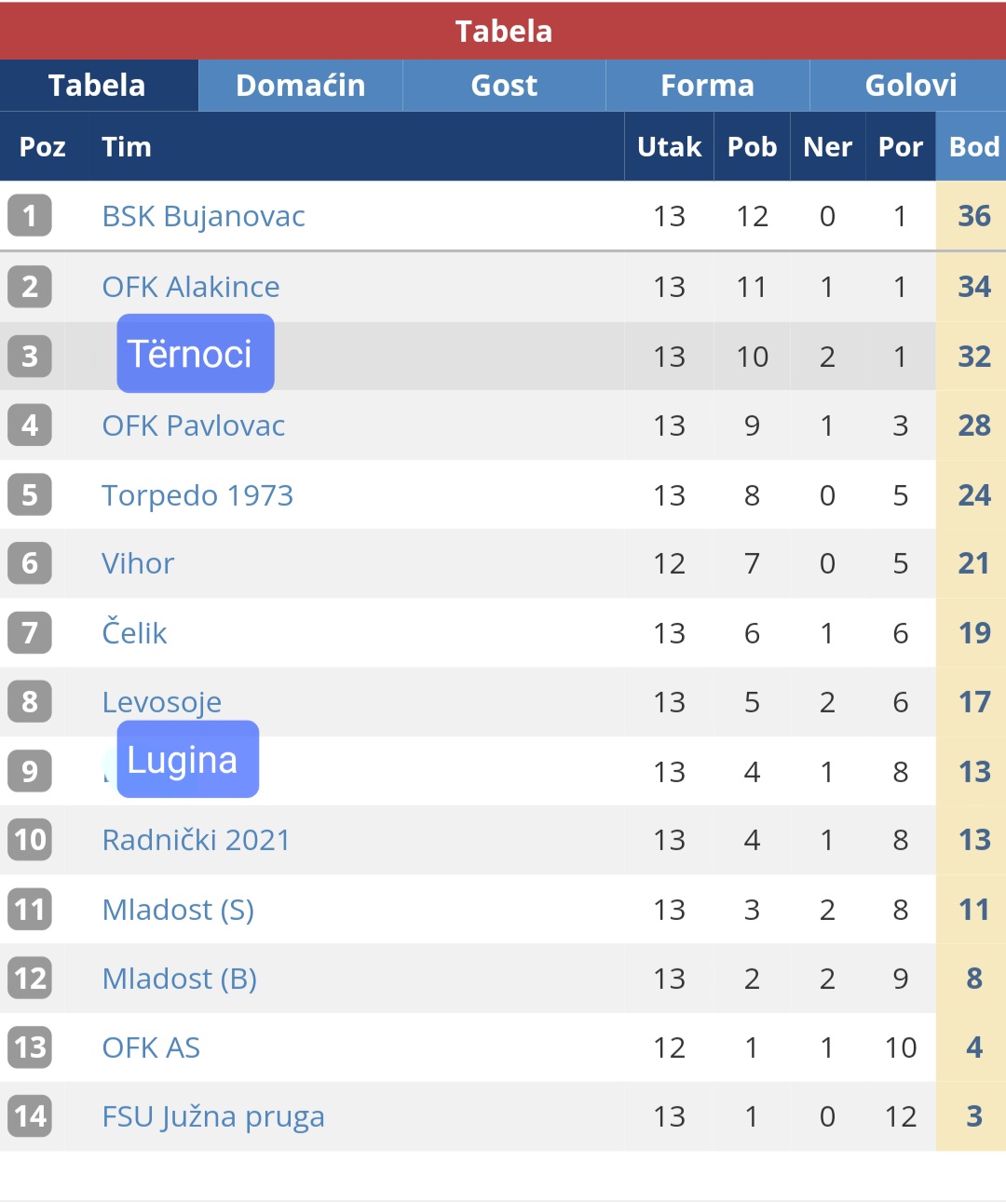Image resolution: width=1006 pixels, height=1204 pixels.
Task: Switch to the Domaćin tab
Action: [300, 86]
